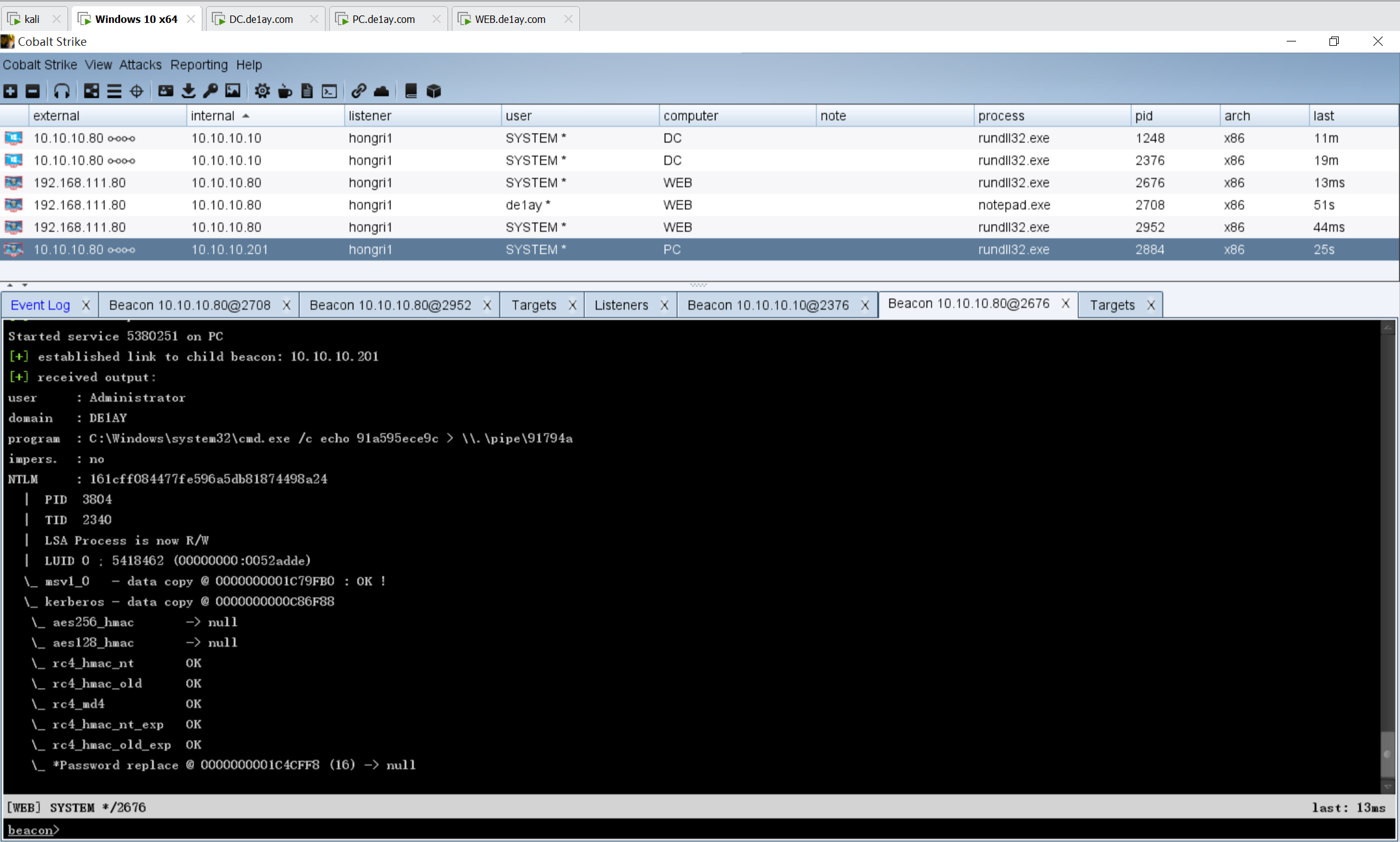Open the Attacks menu
Screen dimensions: 1400x842
tap(140, 65)
